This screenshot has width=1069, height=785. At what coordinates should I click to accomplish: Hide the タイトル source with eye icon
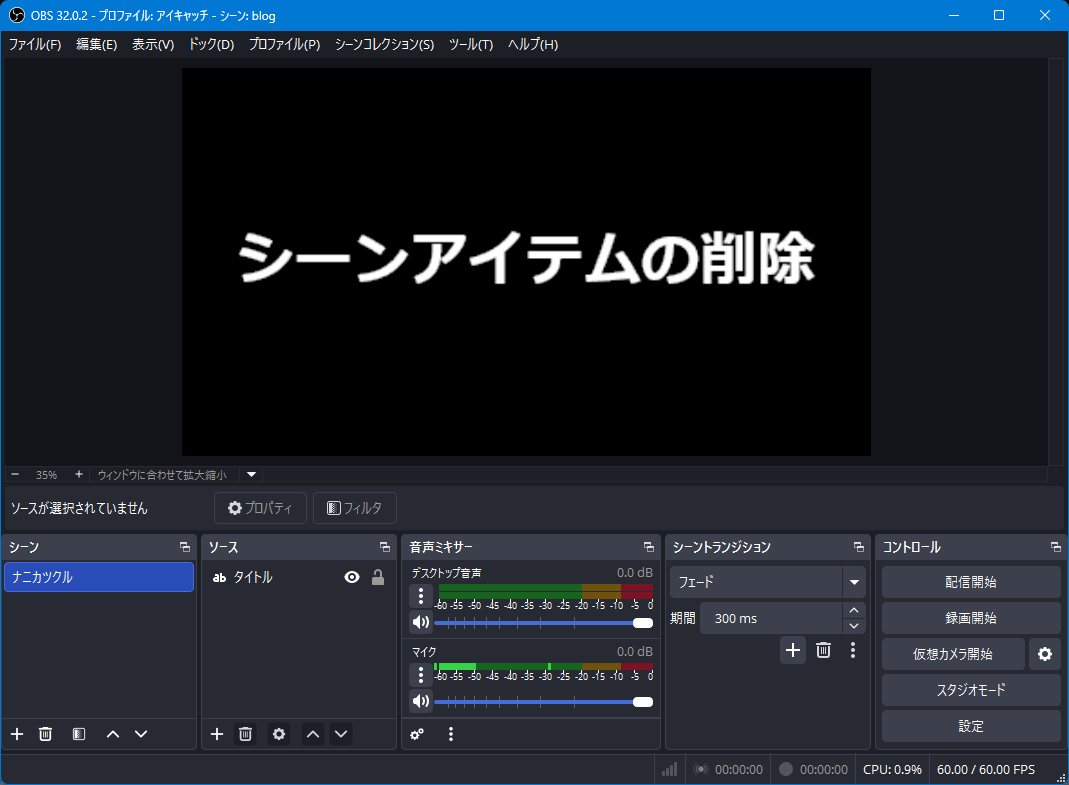point(351,577)
